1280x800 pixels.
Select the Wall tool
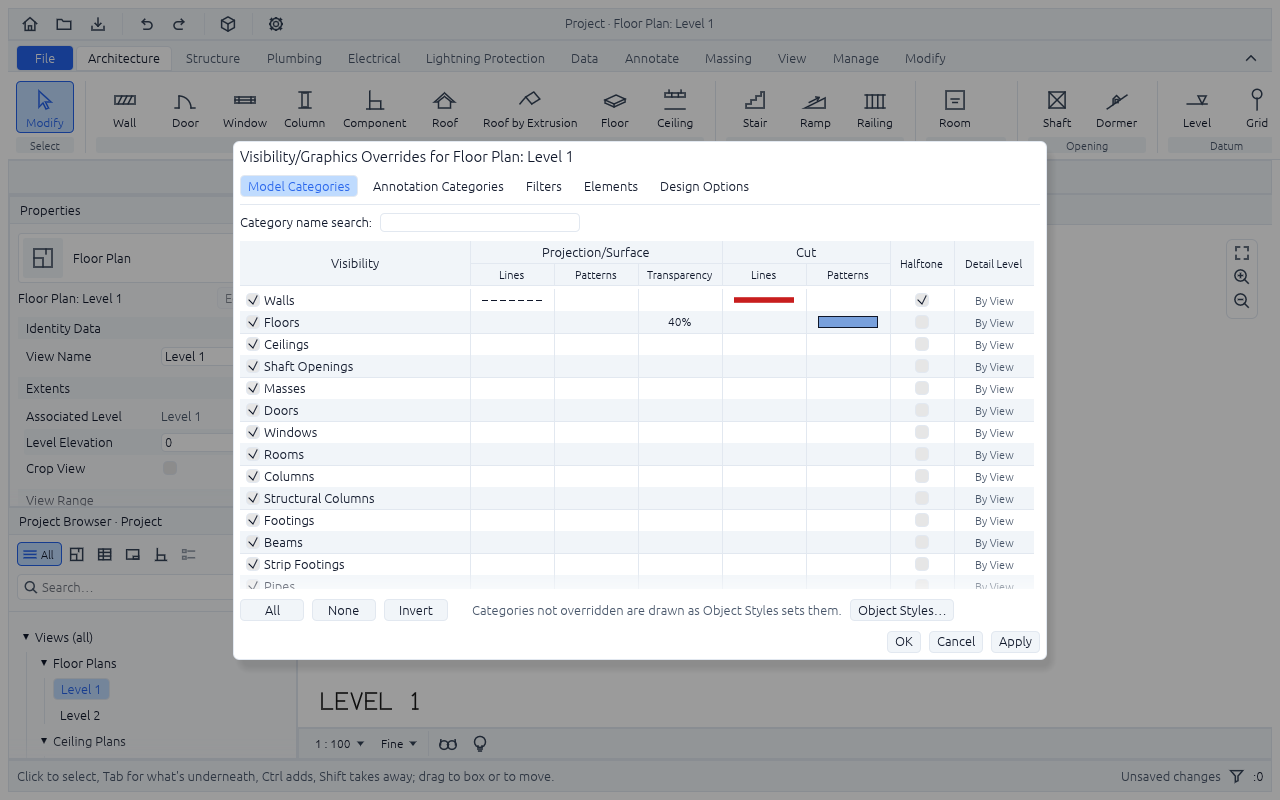(125, 109)
